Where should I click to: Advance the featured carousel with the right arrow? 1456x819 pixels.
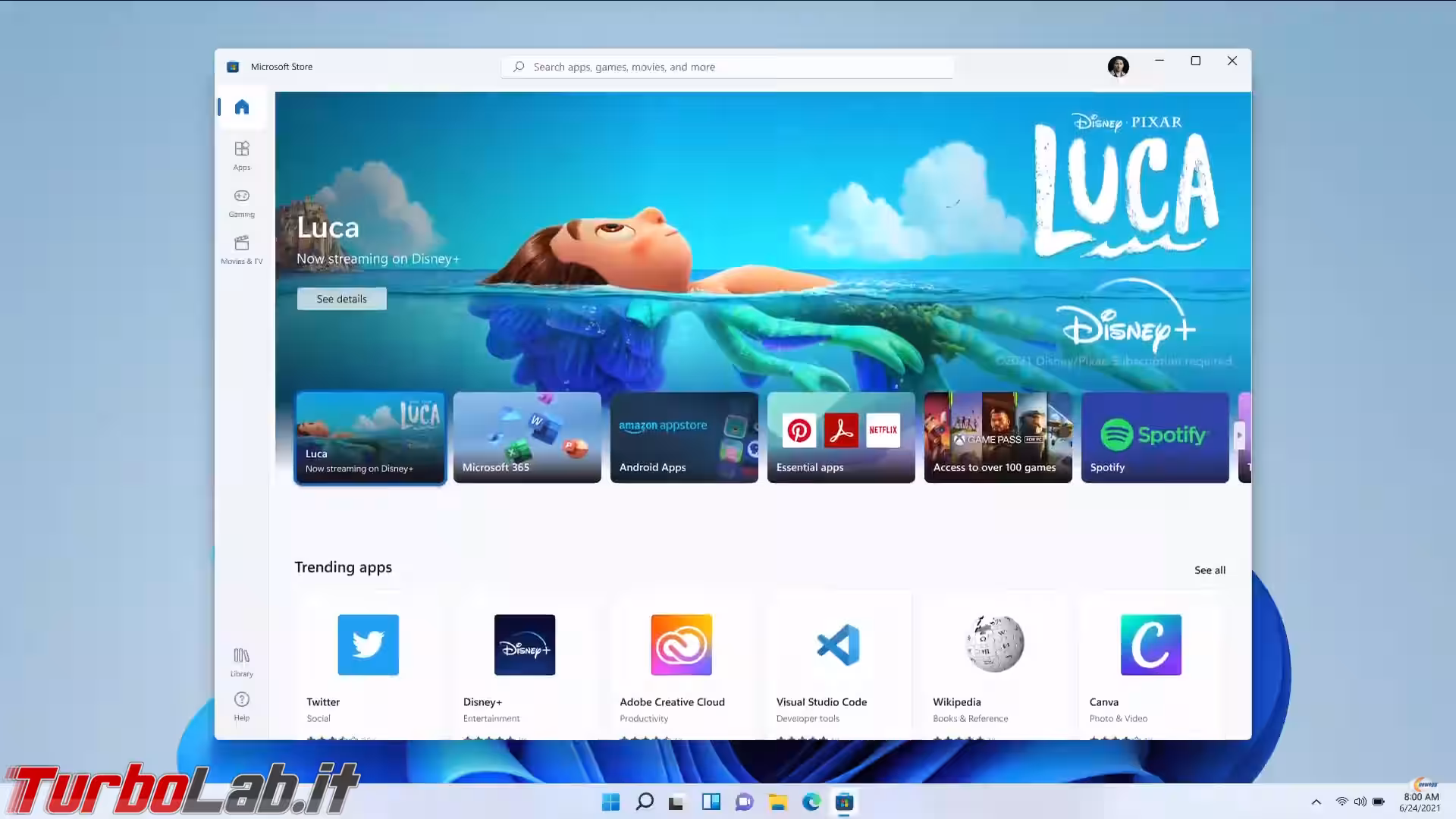(1239, 436)
